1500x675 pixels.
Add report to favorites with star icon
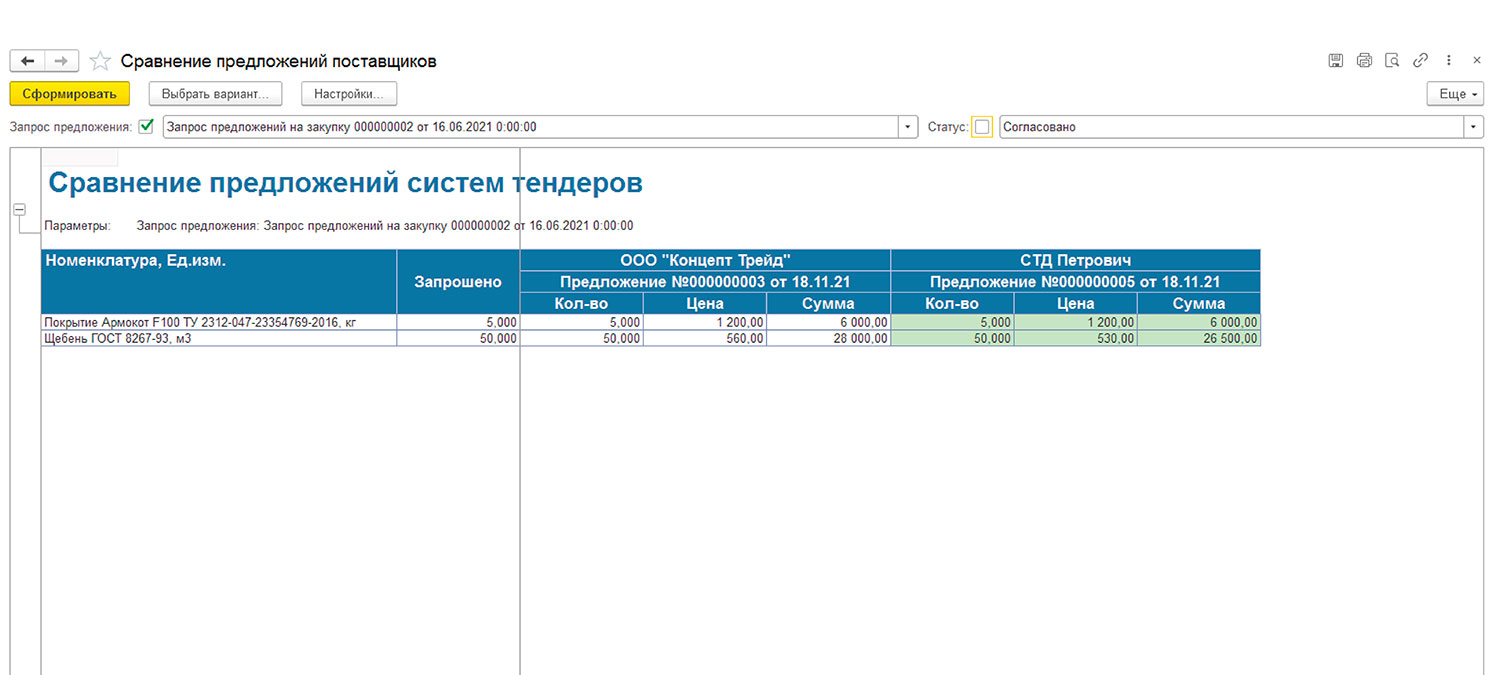pyautogui.click(x=100, y=61)
